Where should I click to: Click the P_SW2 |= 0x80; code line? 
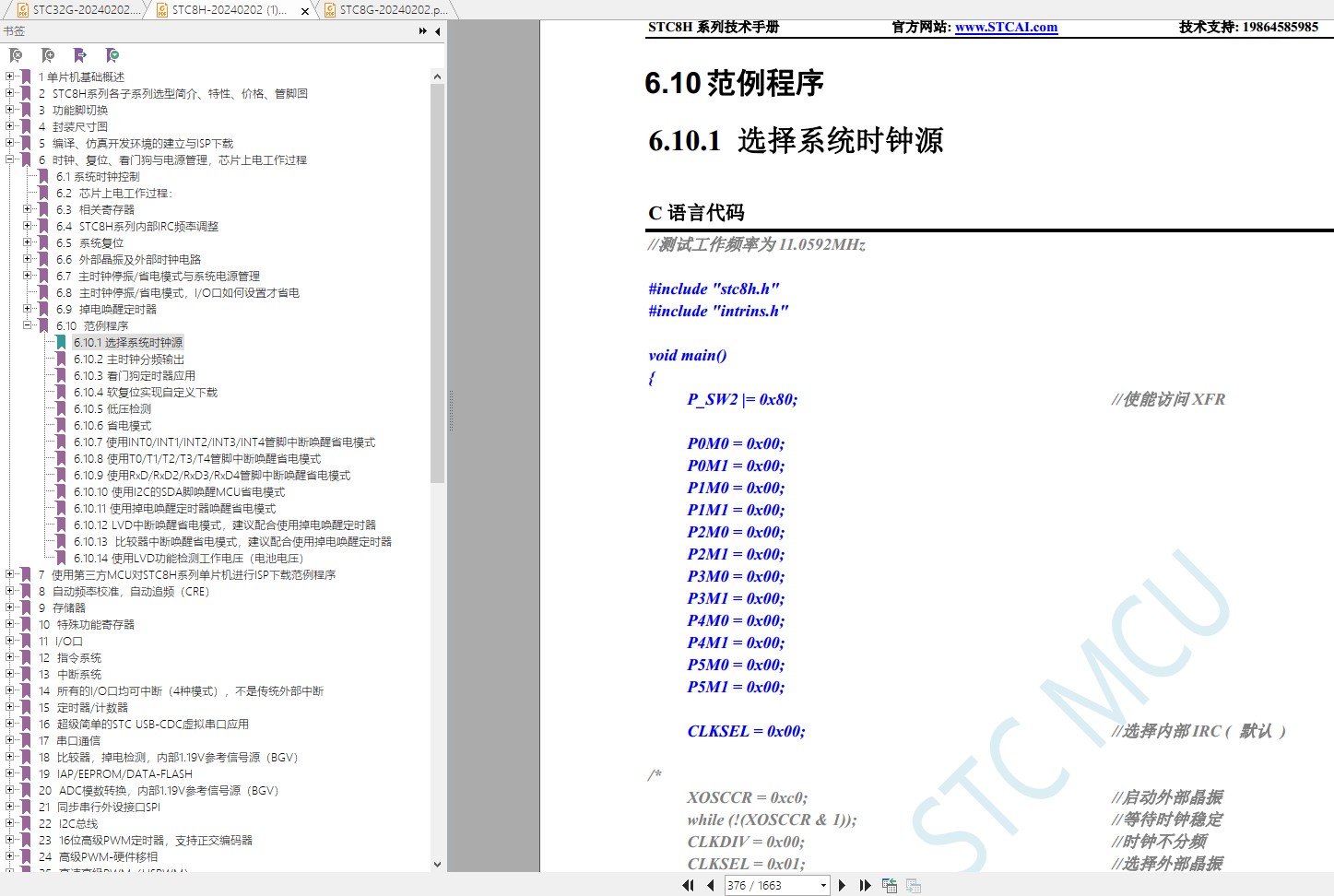pos(742,399)
